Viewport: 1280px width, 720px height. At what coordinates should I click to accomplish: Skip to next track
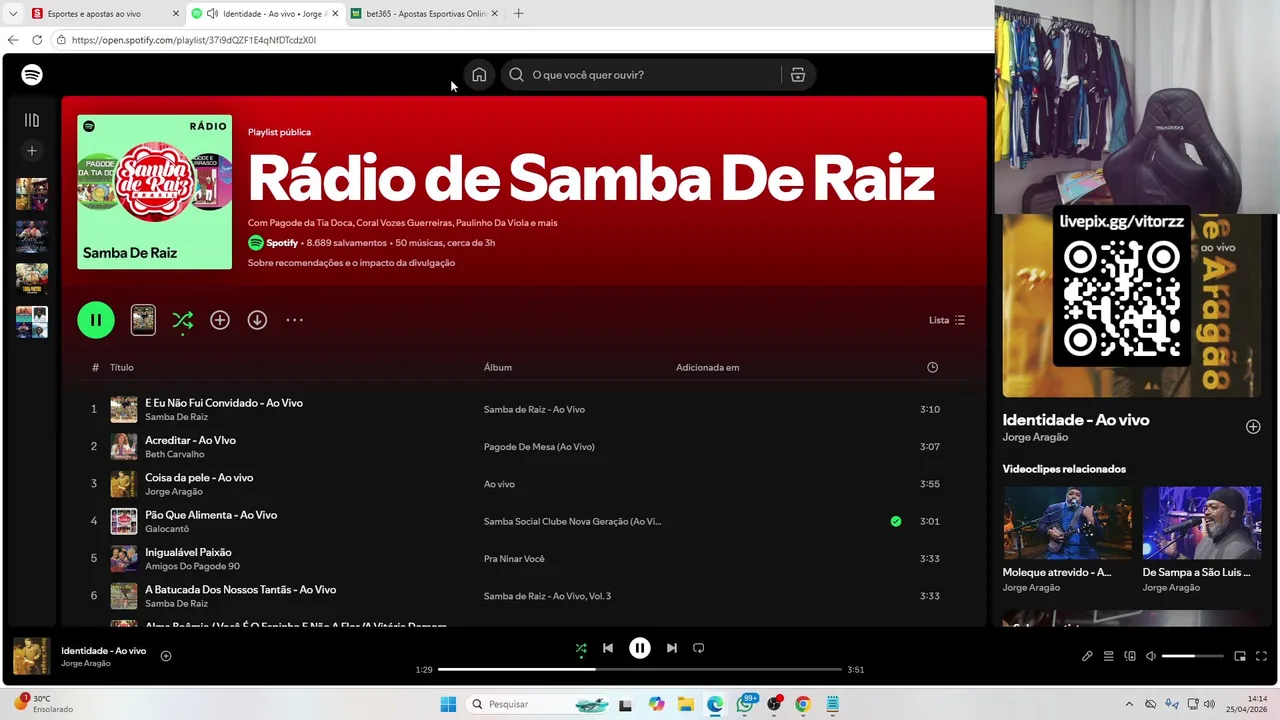click(x=672, y=648)
